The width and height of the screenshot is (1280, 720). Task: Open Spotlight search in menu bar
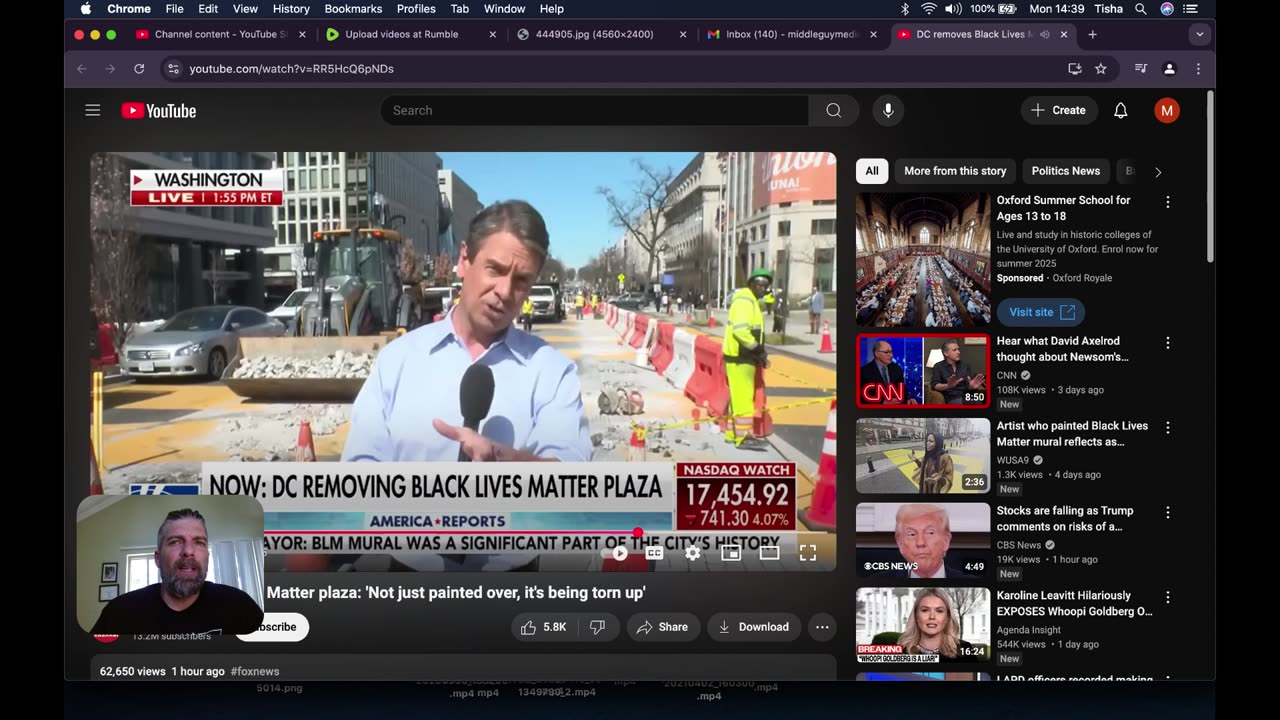pos(1141,9)
